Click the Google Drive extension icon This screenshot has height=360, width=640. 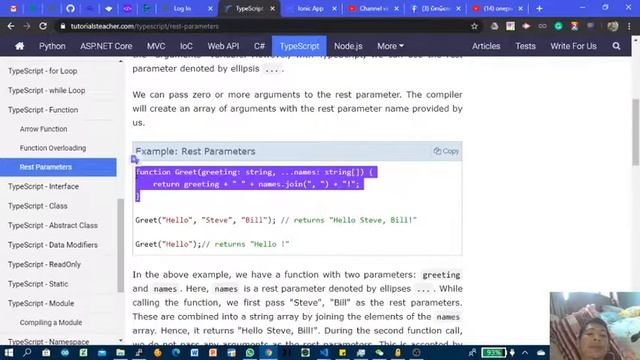point(494,26)
